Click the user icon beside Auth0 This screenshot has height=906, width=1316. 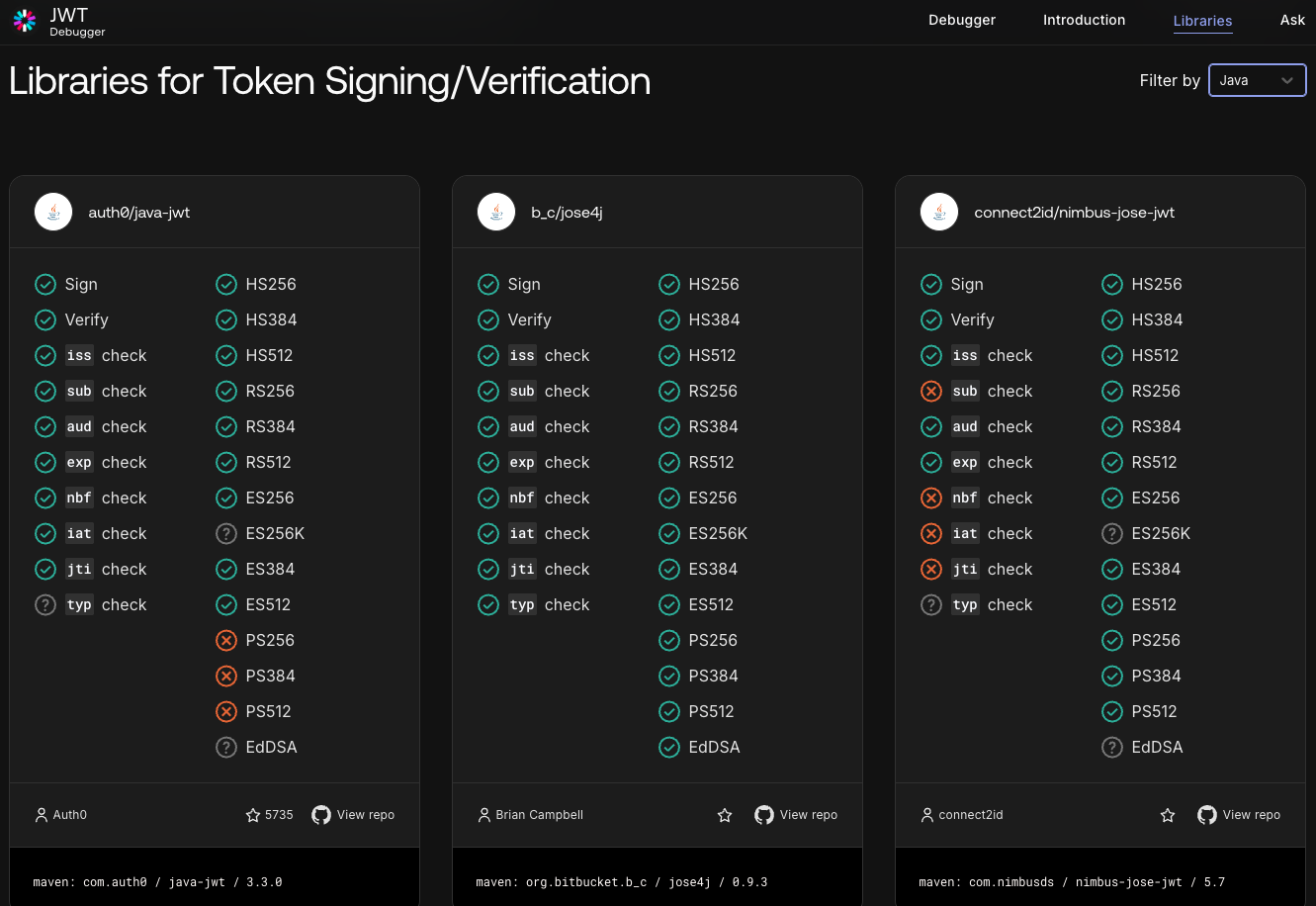pyautogui.click(x=42, y=815)
